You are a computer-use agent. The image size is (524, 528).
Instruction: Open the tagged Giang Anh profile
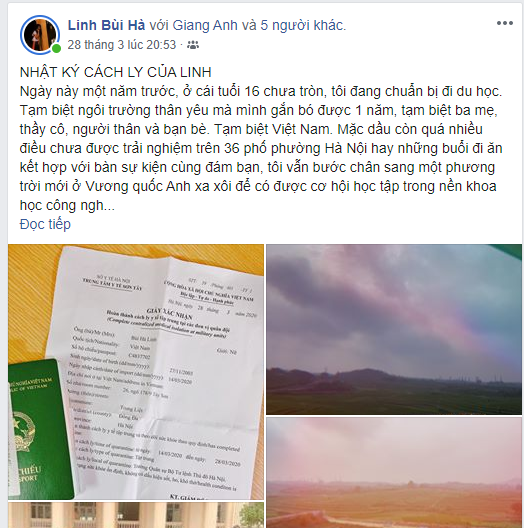[205, 25]
